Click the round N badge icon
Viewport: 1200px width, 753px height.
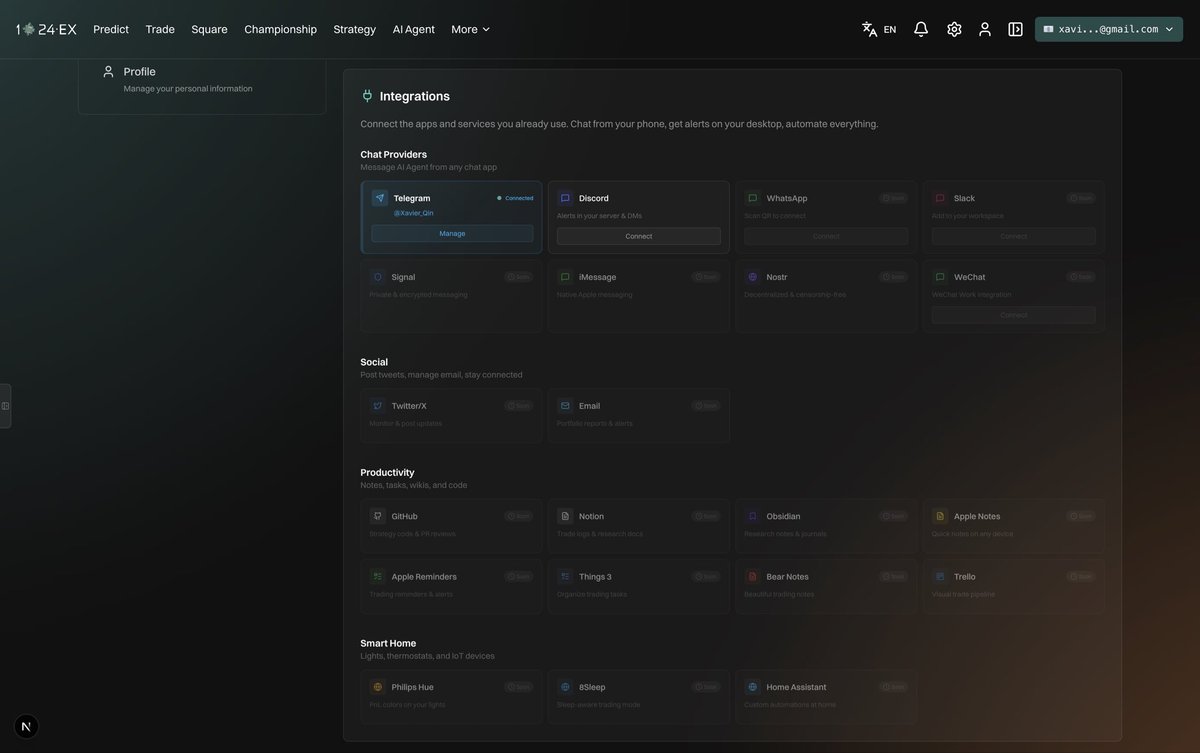[26, 727]
